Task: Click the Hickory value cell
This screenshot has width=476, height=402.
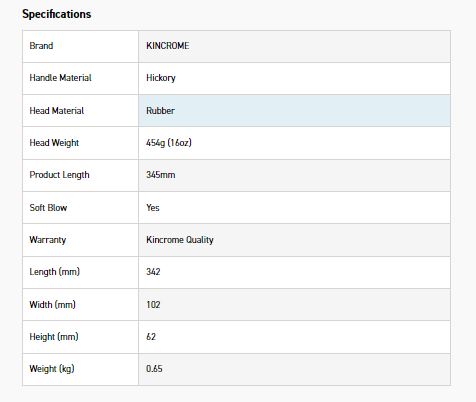Action: tap(294, 78)
